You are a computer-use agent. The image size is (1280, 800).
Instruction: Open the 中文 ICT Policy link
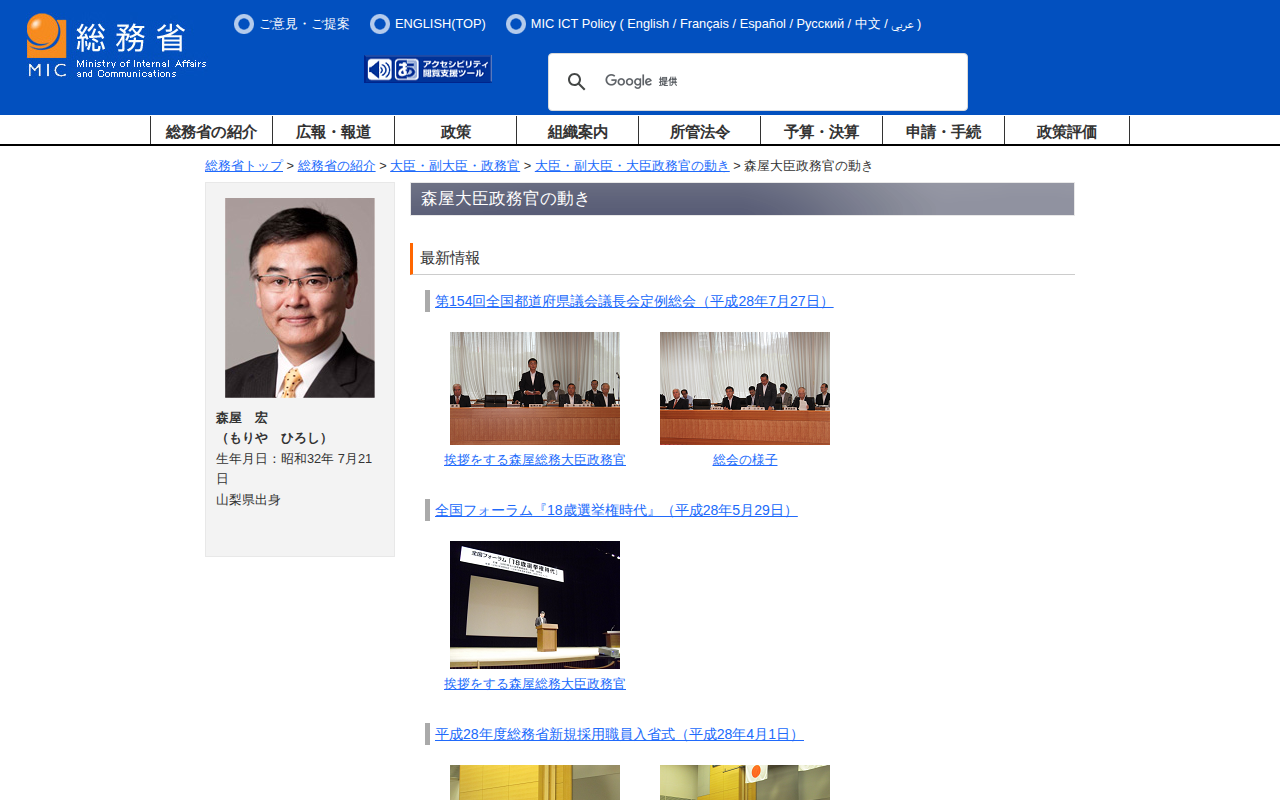coord(867,24)
